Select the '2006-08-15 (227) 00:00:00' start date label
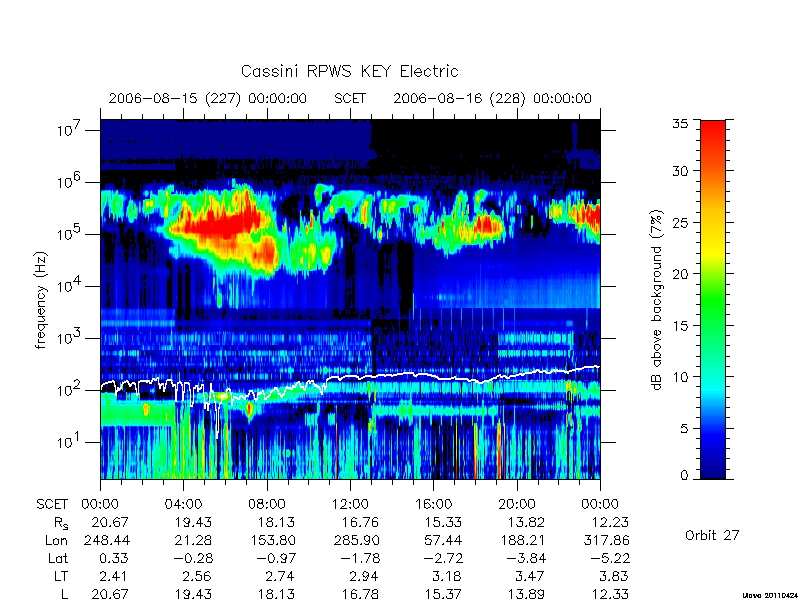The height and width of the screenshot is (600, 800). tap(208, 98)
